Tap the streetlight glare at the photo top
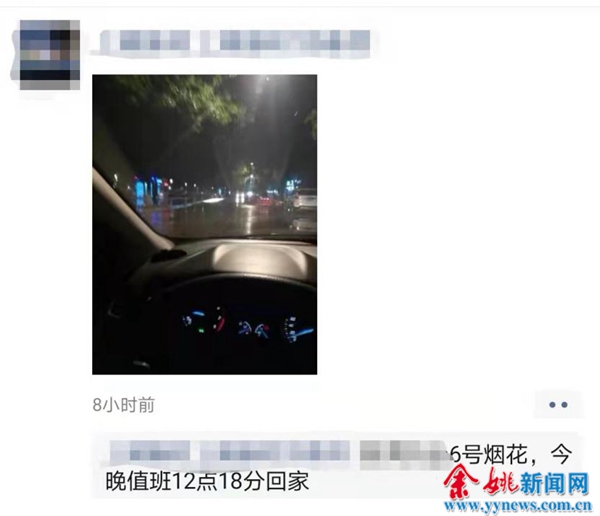The width and height of the screenshot is (600, 516). (x=262, y=88)
